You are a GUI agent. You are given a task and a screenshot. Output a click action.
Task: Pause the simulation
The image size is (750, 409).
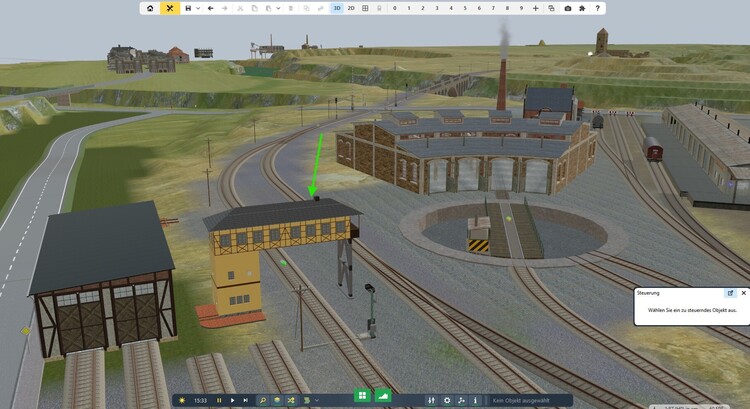tap(219, 400)
